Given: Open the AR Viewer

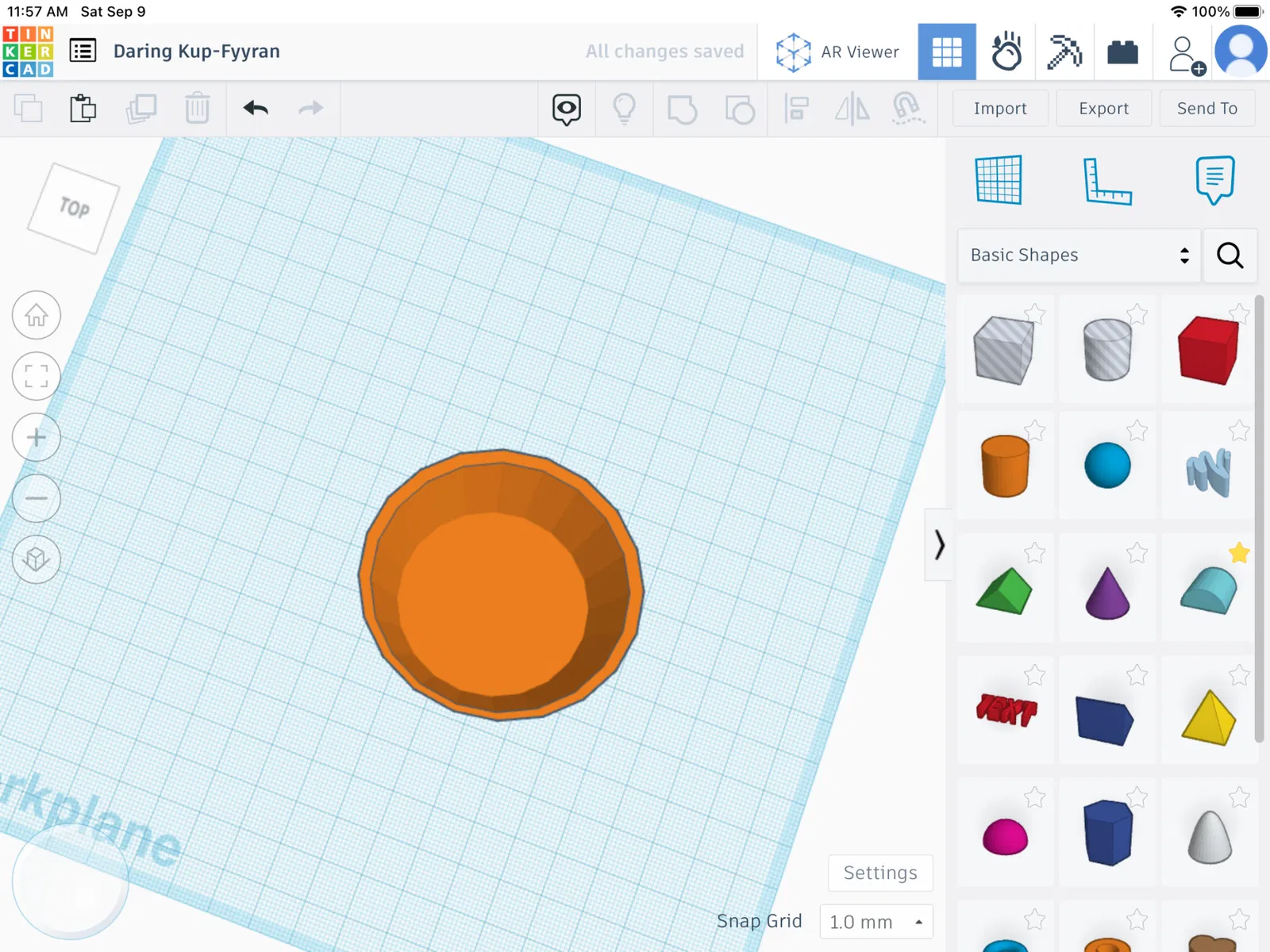Looking at the screenshot, I should (x=837, y=52).
